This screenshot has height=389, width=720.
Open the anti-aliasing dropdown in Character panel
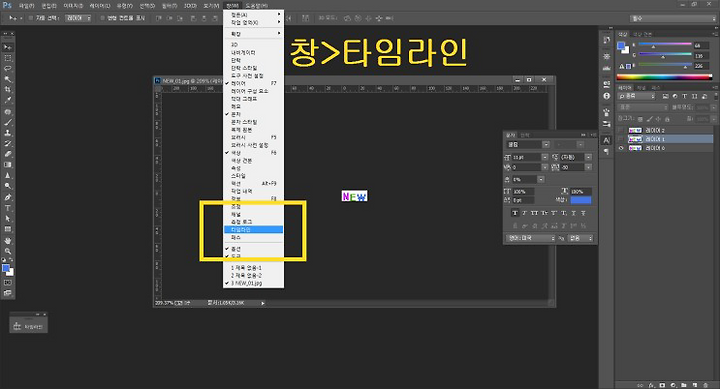coord(581,238)
